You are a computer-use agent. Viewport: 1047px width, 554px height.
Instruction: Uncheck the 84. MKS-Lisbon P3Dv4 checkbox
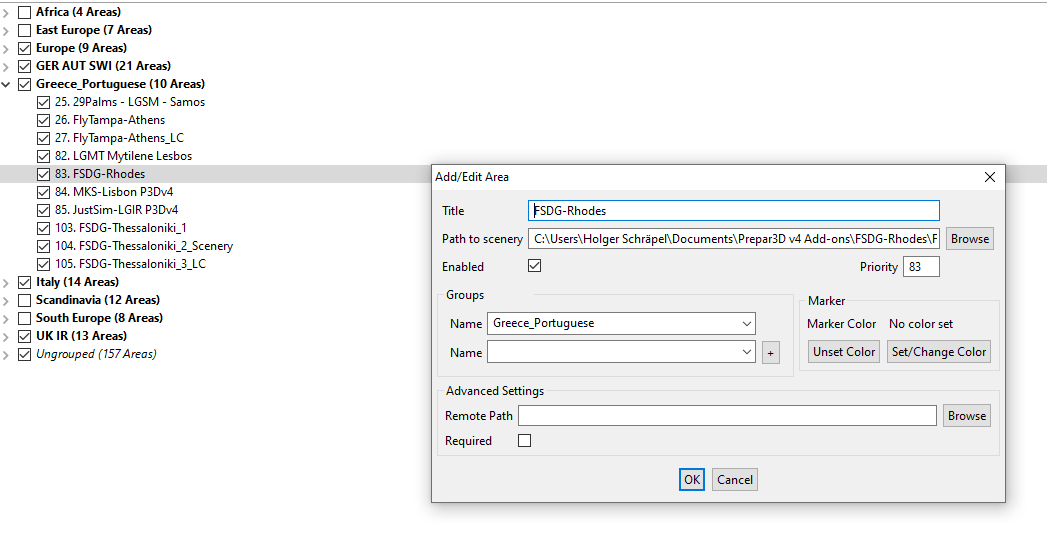point(43,192)
